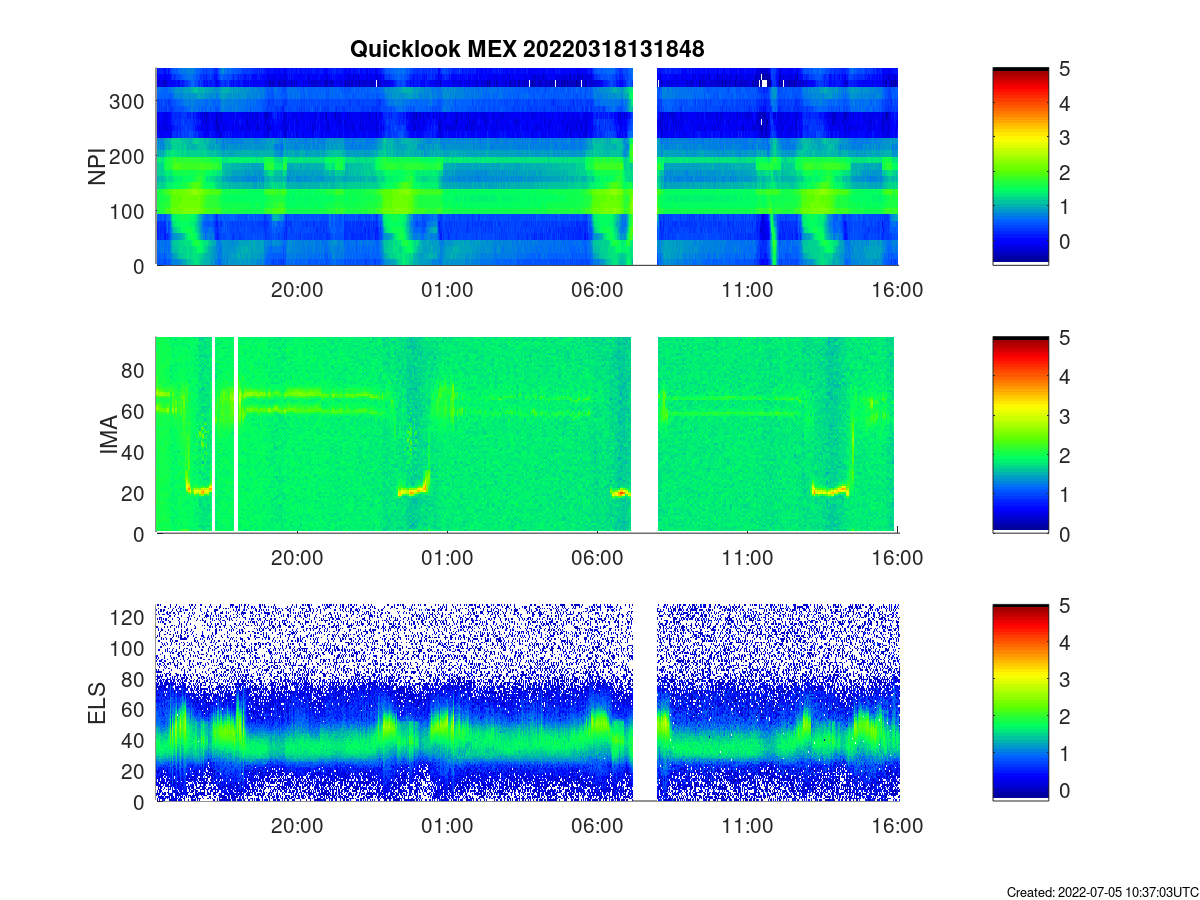Click the NPI spectrogram plot
Viewport: 1200px width, 900px height.
(x=527, y=167)
